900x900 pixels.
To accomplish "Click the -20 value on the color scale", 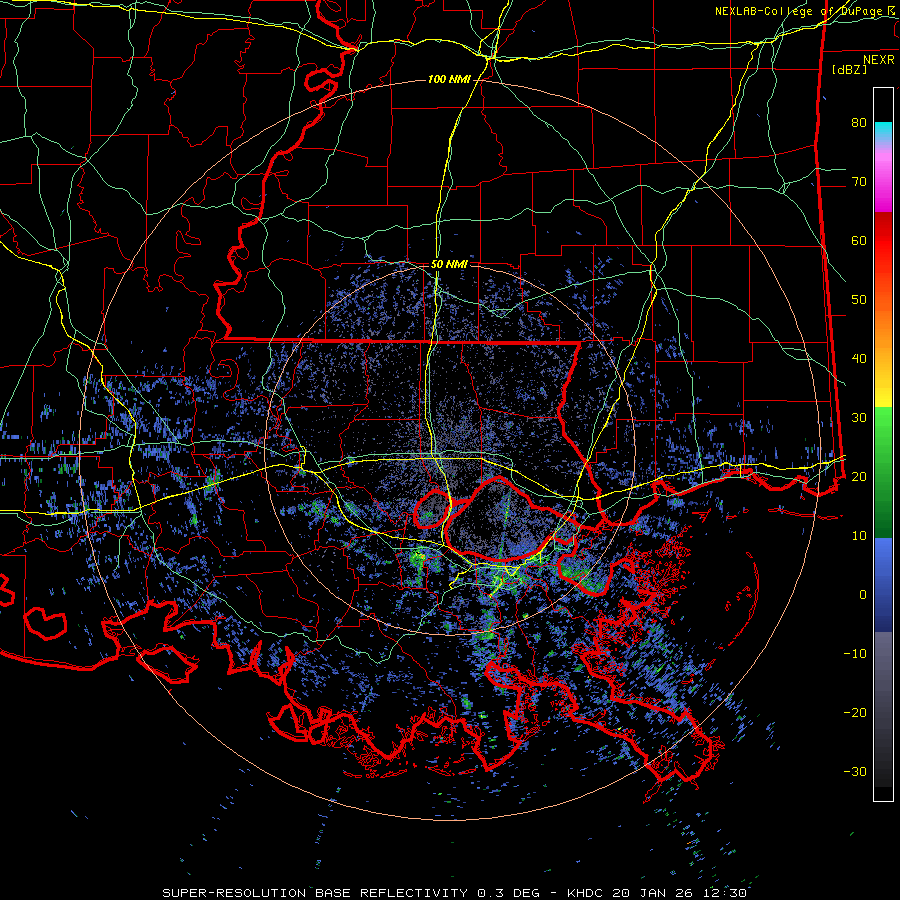I will click(855, 712).
